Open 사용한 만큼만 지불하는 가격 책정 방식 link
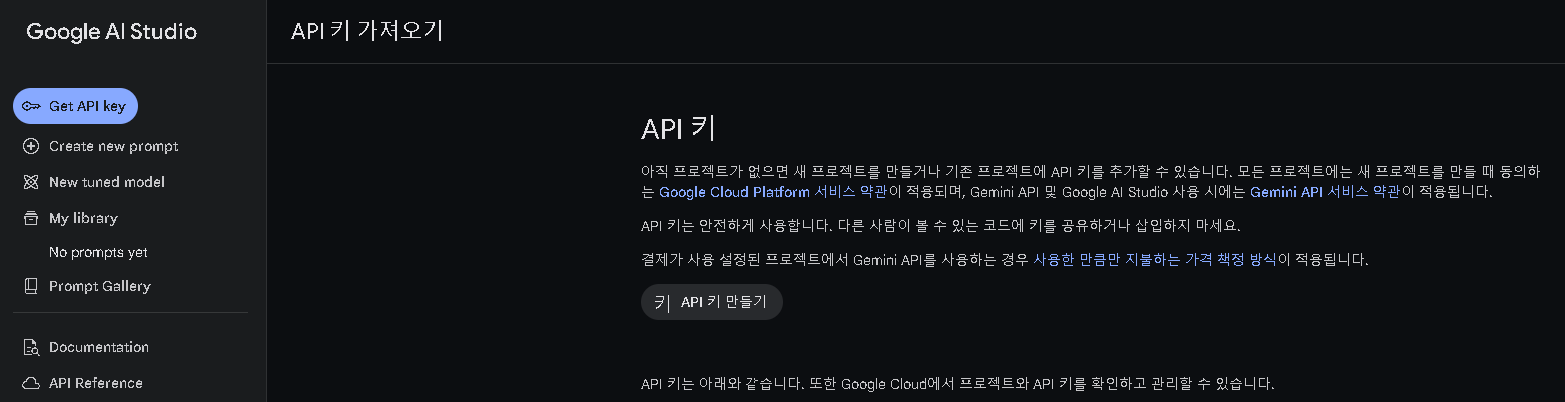Screen dimensions: 1565x402 [1155, 260]
